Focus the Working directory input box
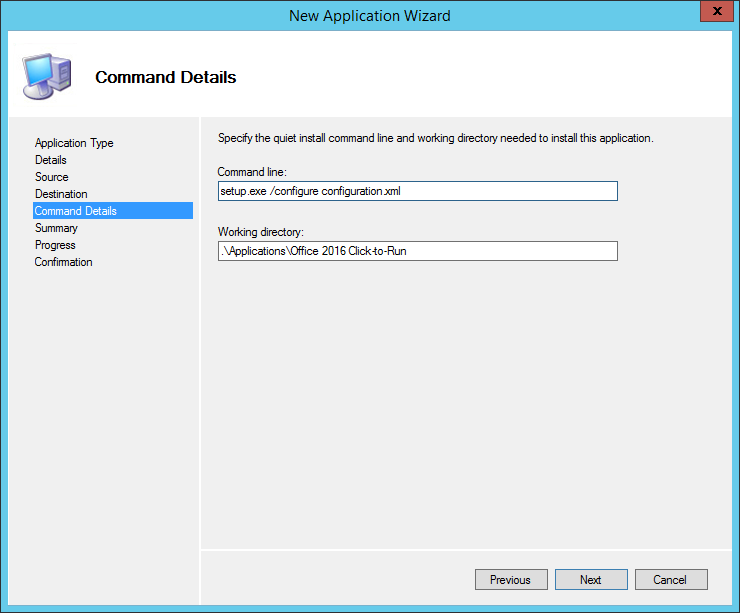The image size is (740, 613). click(417, 251)
